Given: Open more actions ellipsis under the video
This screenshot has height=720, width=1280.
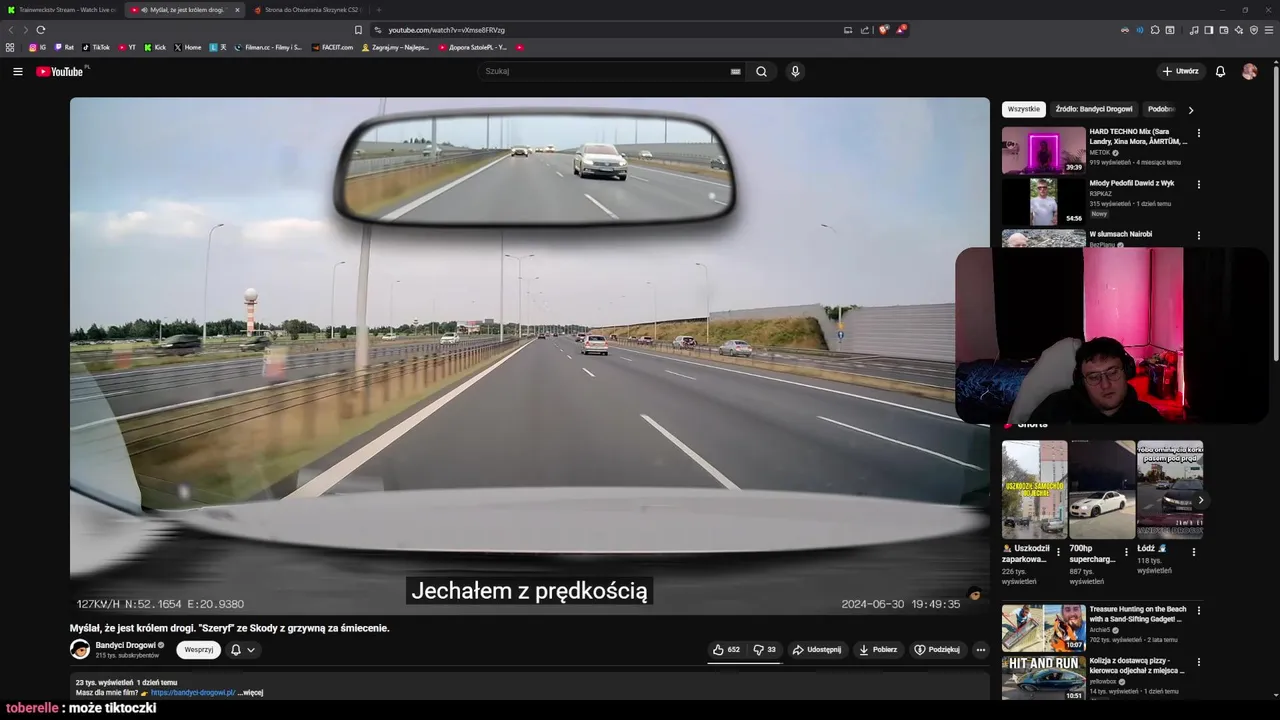Looking at the screenshot, I should (x=980, y=650).
